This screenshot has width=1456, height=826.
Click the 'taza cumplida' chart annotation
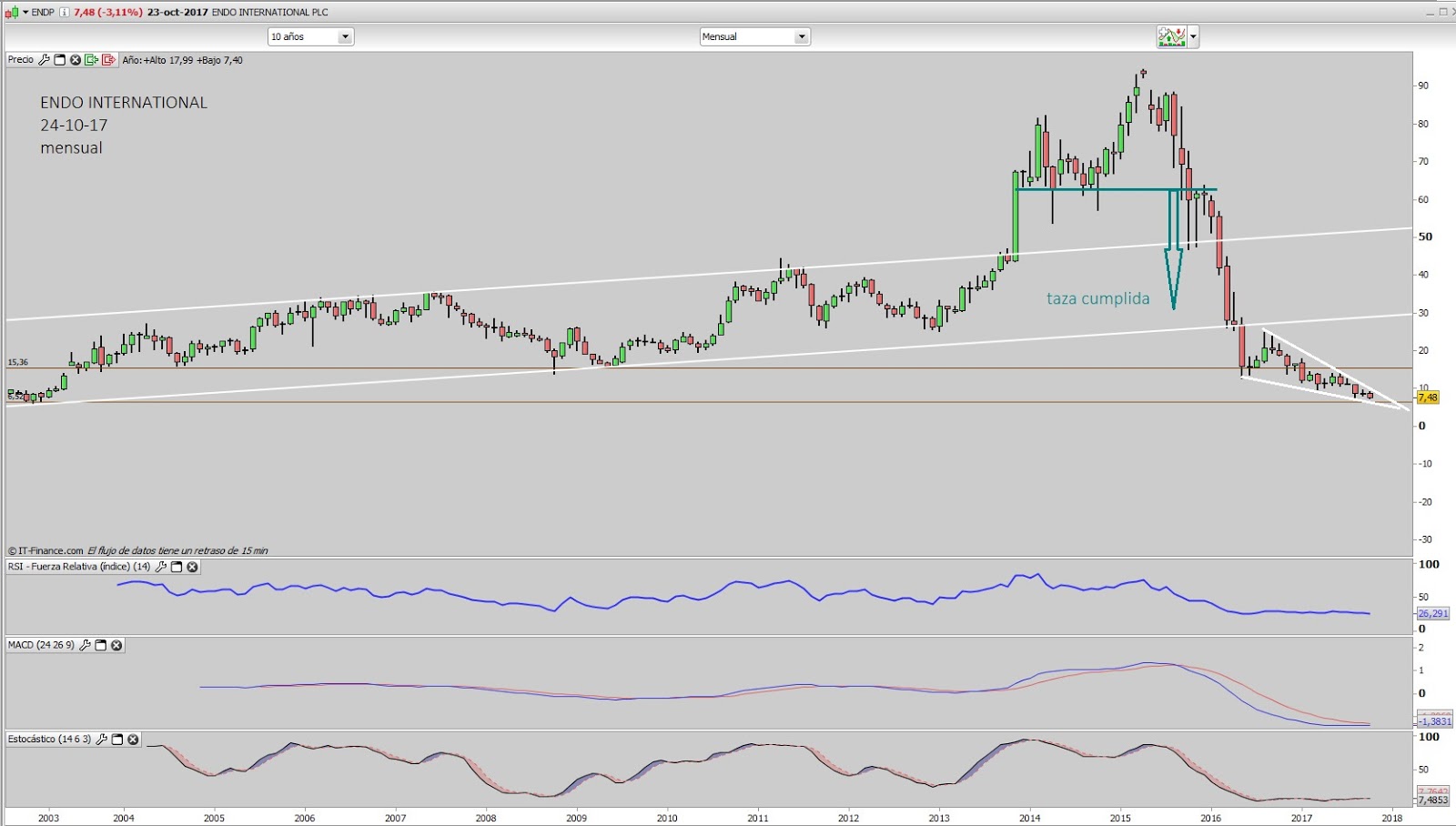[1097, 298]
